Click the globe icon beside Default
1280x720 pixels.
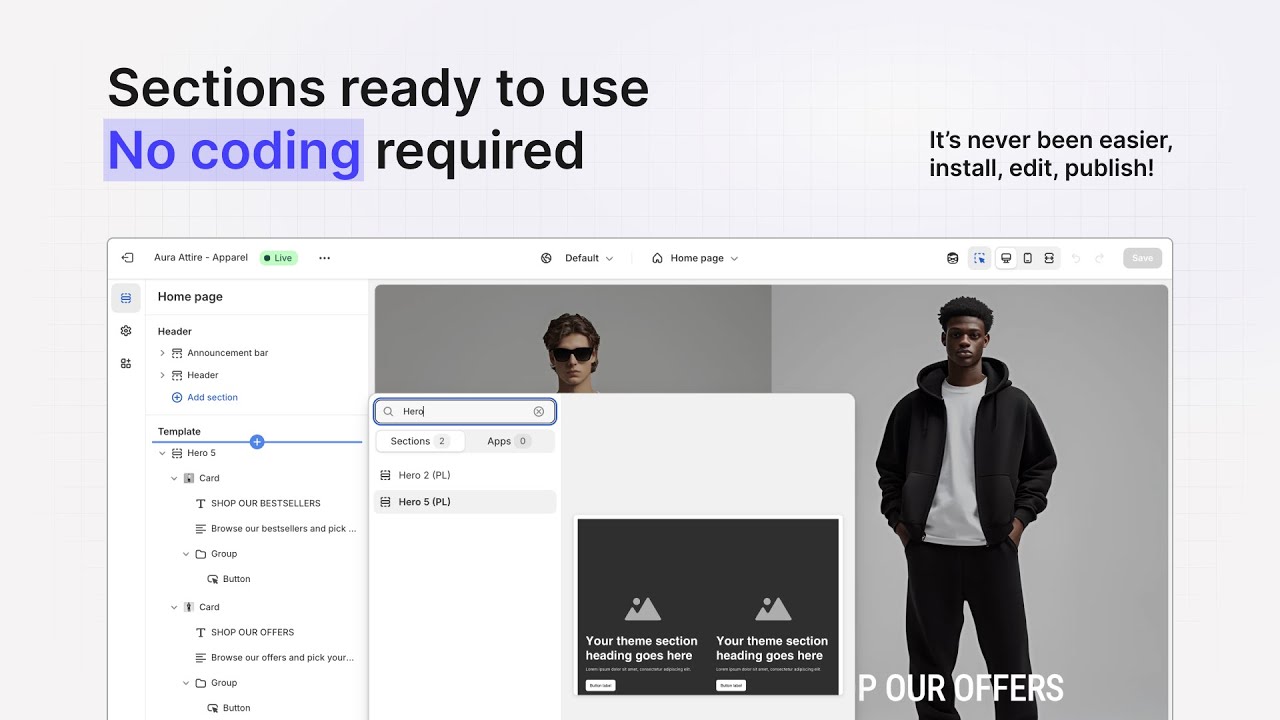[547, 258]
